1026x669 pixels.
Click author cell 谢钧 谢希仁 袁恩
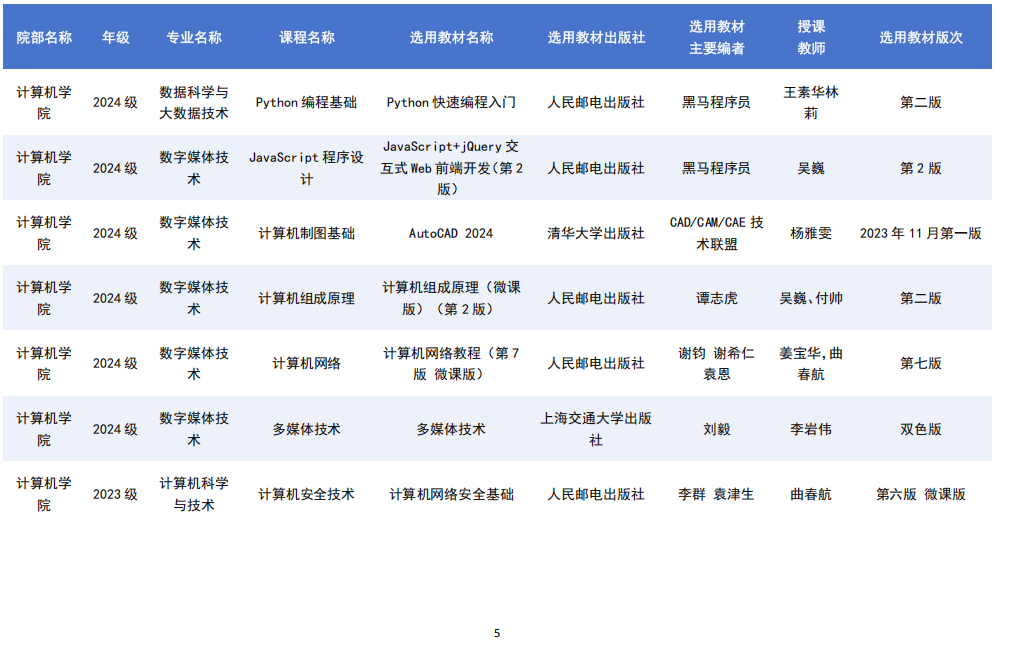pyautogui.click(x=716, y=363)
